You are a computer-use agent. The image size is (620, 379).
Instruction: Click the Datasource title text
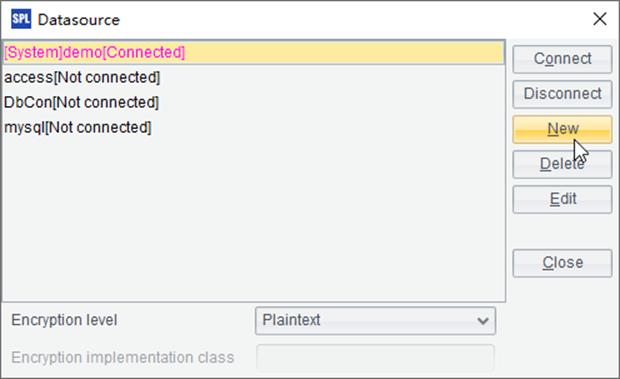pos(79,20)
